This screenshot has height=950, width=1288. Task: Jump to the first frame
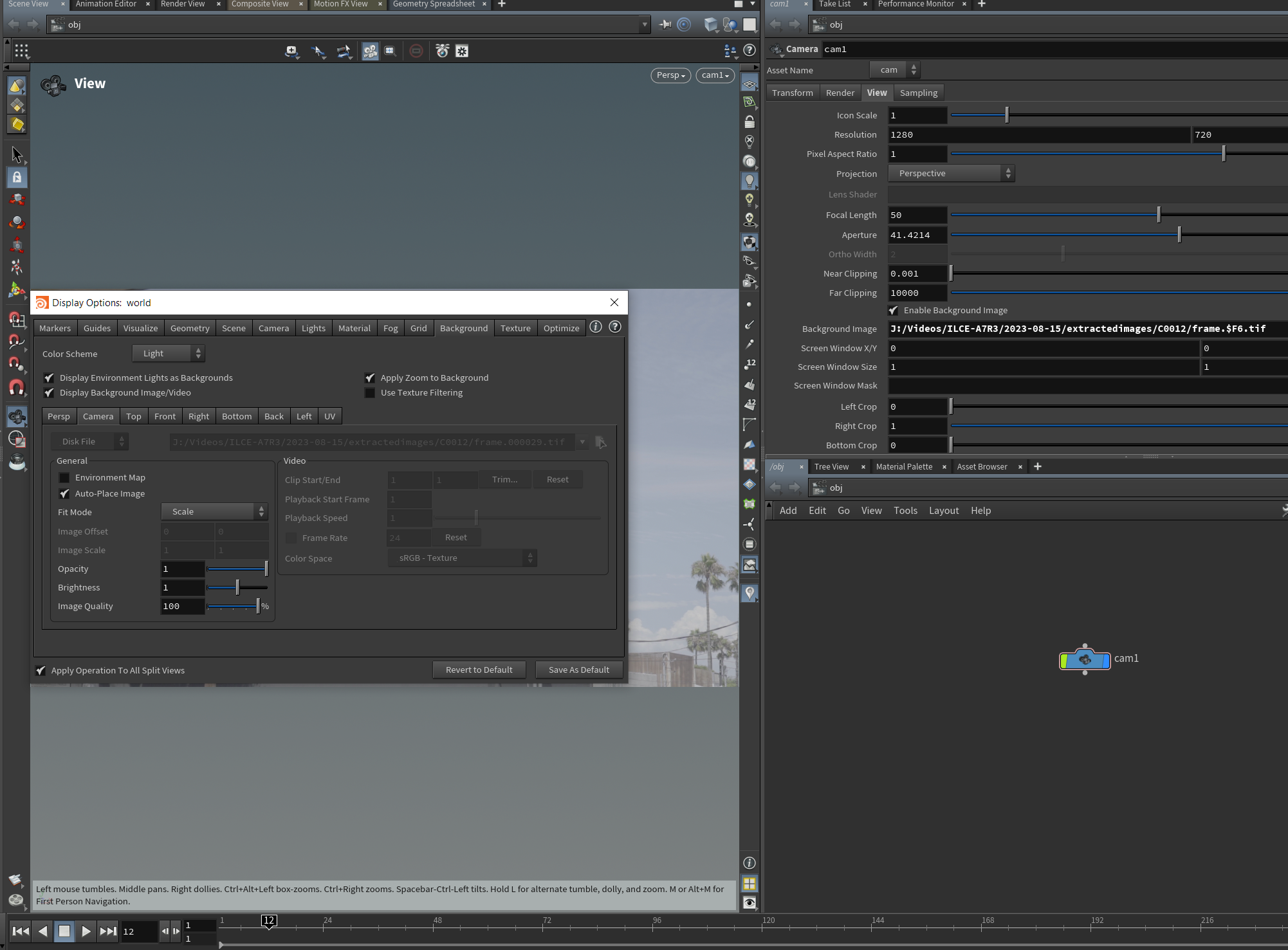pyautogui.click(x=21, y=931)
